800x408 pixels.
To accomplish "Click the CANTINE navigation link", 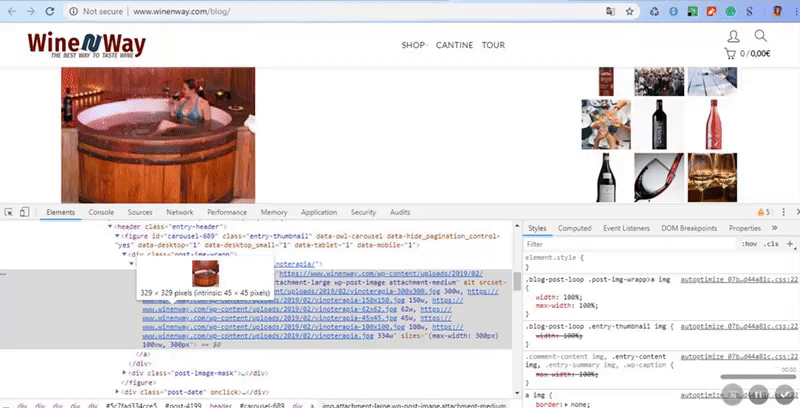I will 454,45.
